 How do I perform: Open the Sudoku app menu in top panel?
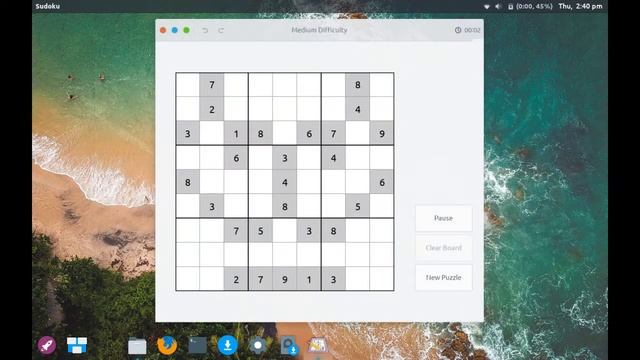click(48, 7)
